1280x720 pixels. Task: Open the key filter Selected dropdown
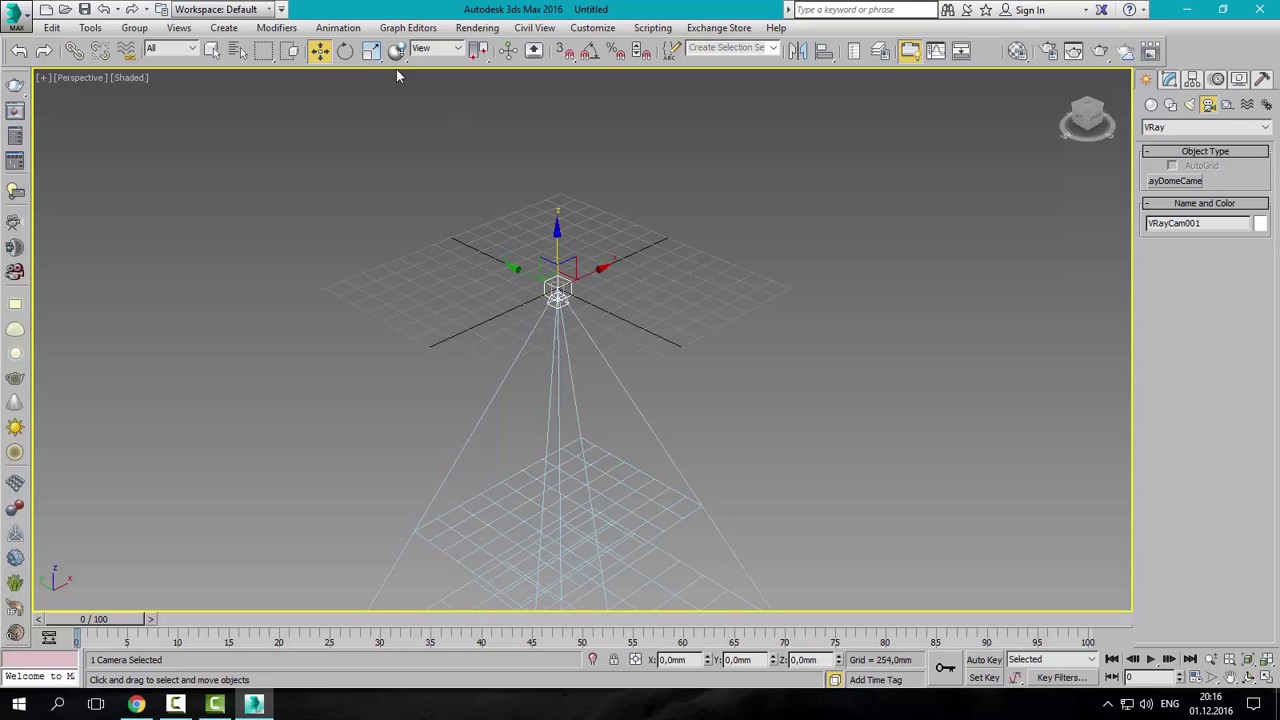(1052, 660)
